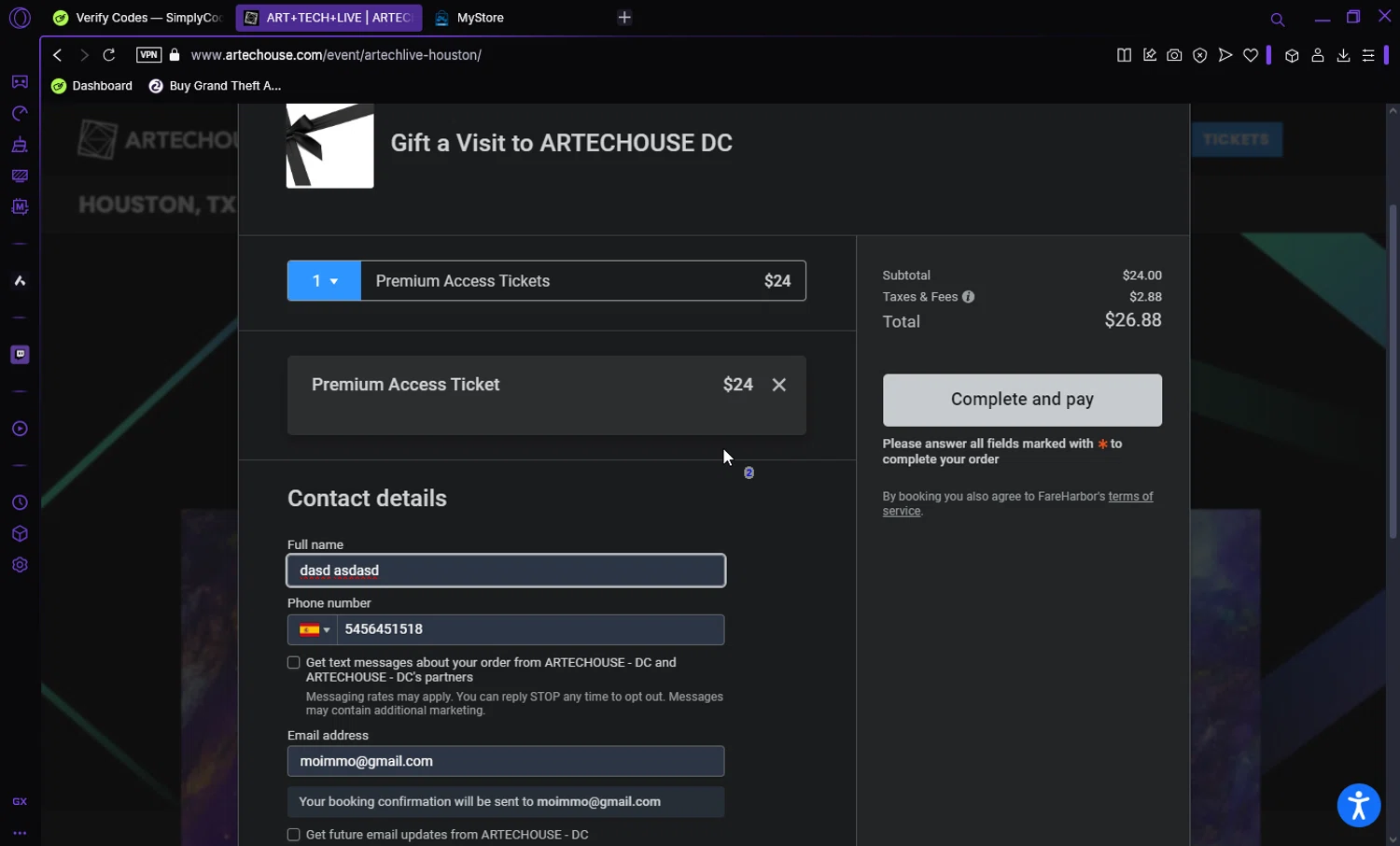
Task: Click the striped screen icon in sidebar
Action: 20,176
